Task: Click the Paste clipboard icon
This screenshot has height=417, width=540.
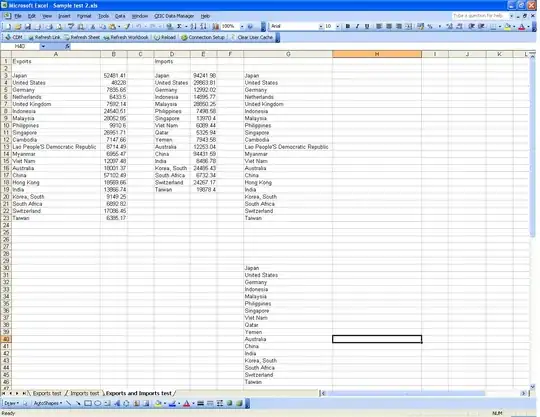Action: [112, 26]
